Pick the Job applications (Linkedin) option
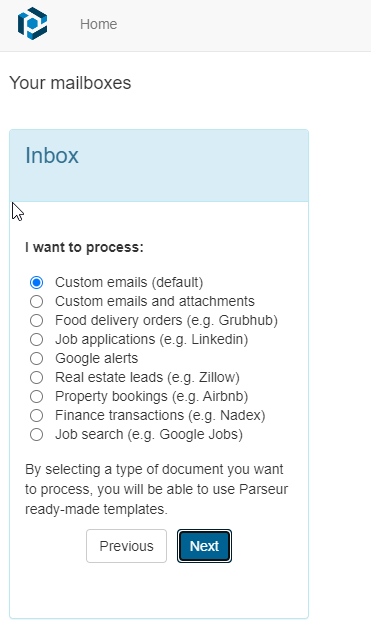371x632 pixels. click(36, 339)
